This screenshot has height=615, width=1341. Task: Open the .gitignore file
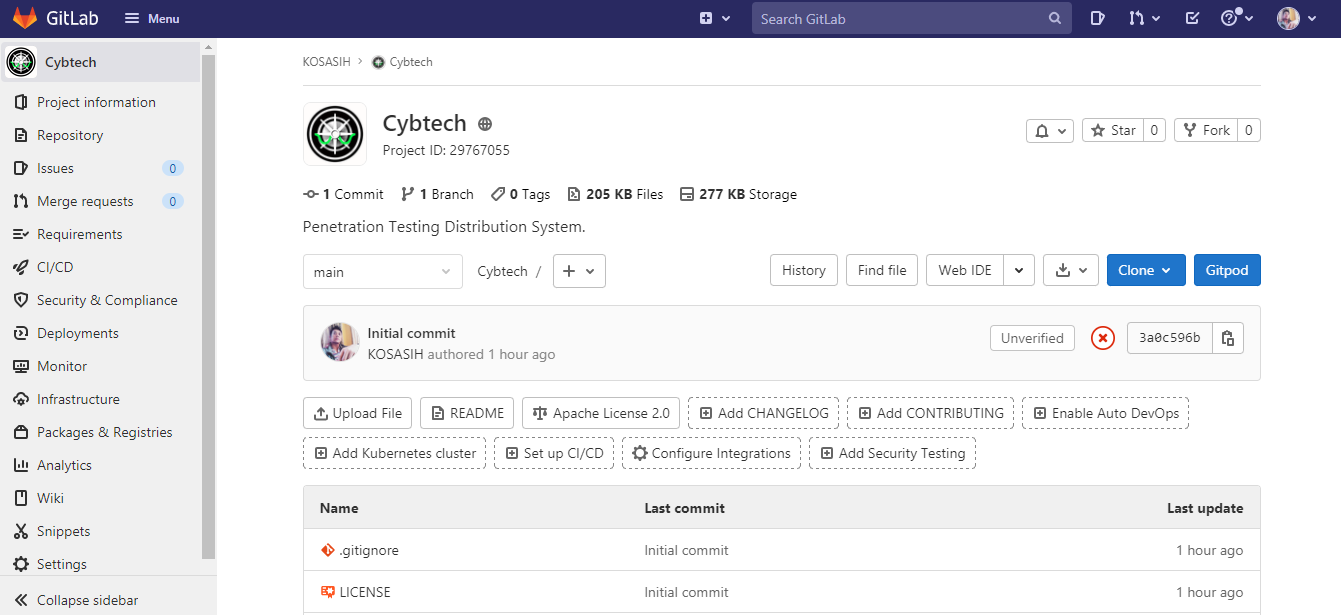click(369, 550)
